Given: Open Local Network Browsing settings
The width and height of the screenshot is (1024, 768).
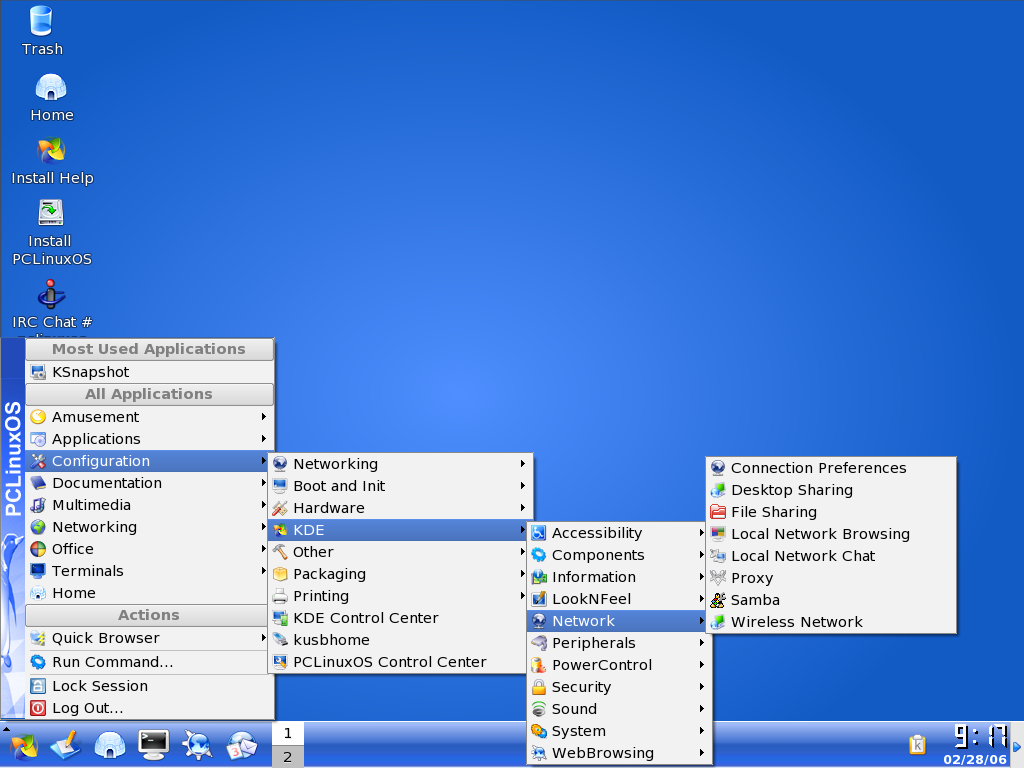Looking at the screenshot, I should [x=831, y=534].
